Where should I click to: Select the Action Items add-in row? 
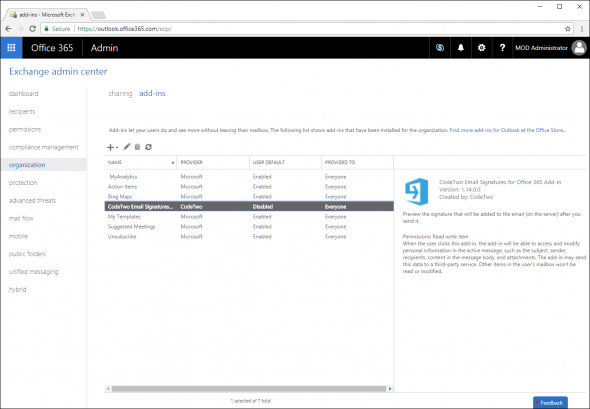(249, 187)
